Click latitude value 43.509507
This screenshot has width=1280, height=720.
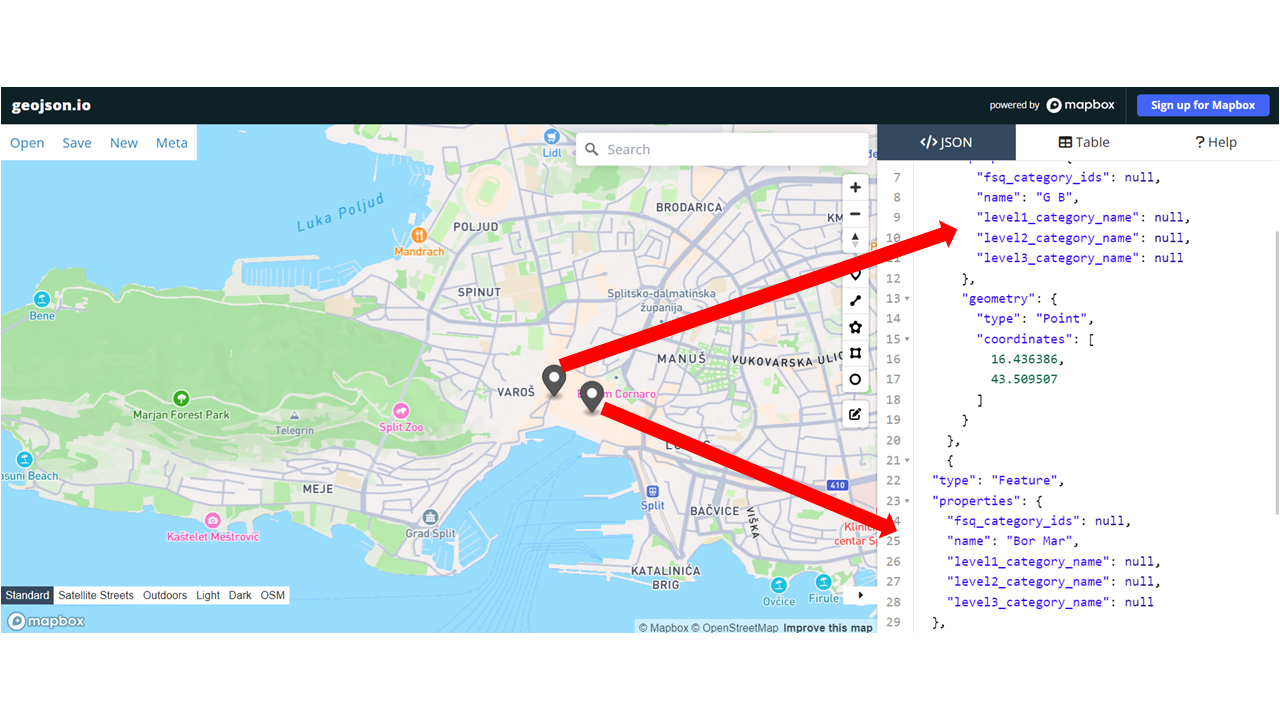tap(1024, 379)
